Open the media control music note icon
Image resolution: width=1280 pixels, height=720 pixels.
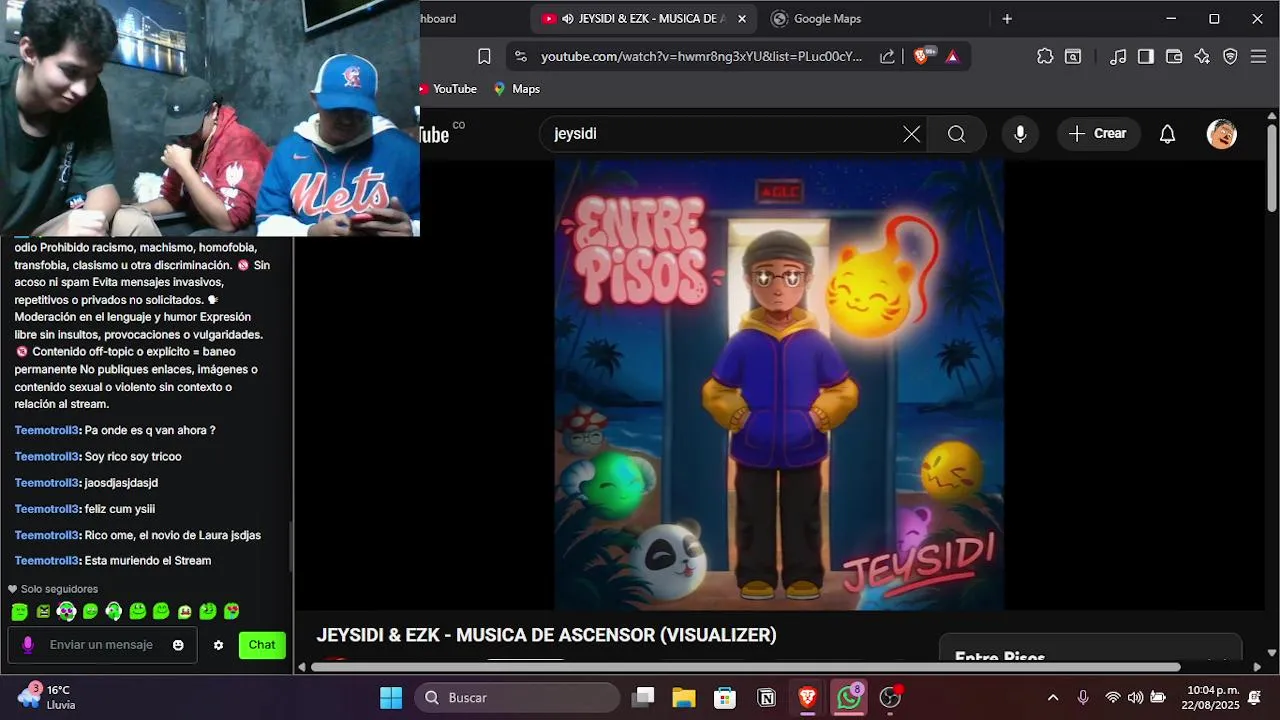1118,57
